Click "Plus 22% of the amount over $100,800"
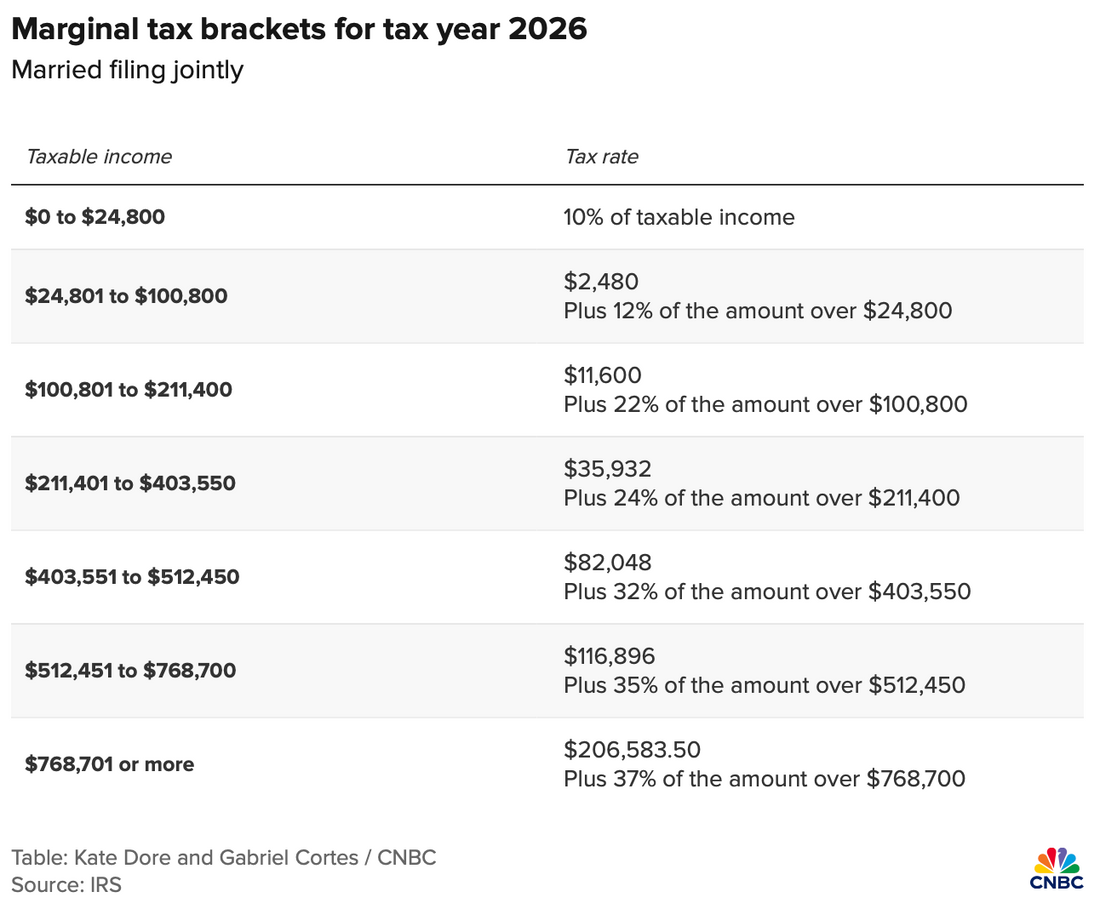Image resolution: width=1100 pixels, height=909 pixels. pos(765,404)
